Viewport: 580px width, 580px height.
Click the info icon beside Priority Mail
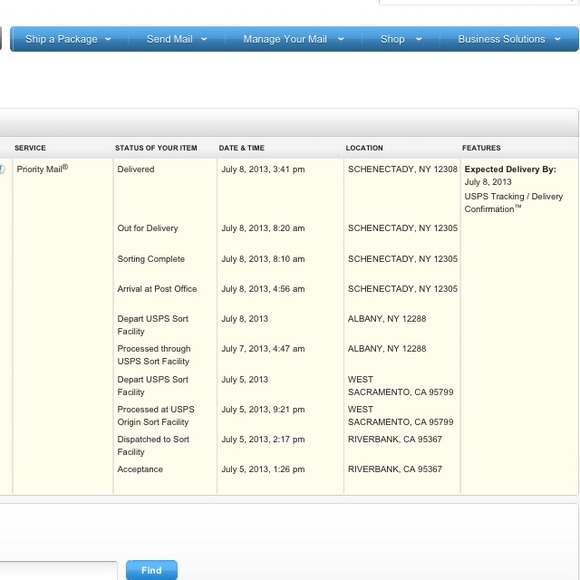point(2,169)
